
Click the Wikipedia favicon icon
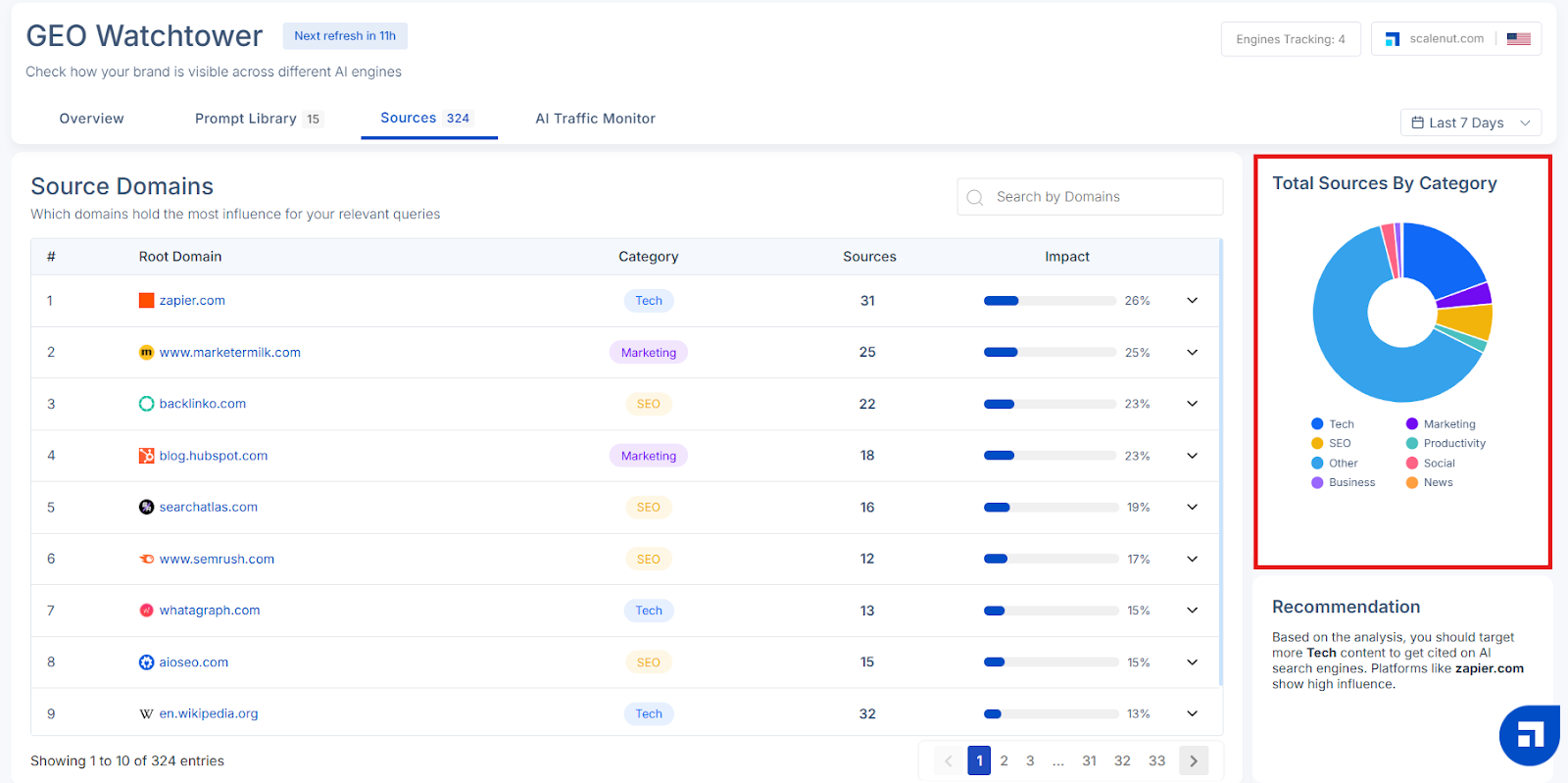tap(146, 713)
